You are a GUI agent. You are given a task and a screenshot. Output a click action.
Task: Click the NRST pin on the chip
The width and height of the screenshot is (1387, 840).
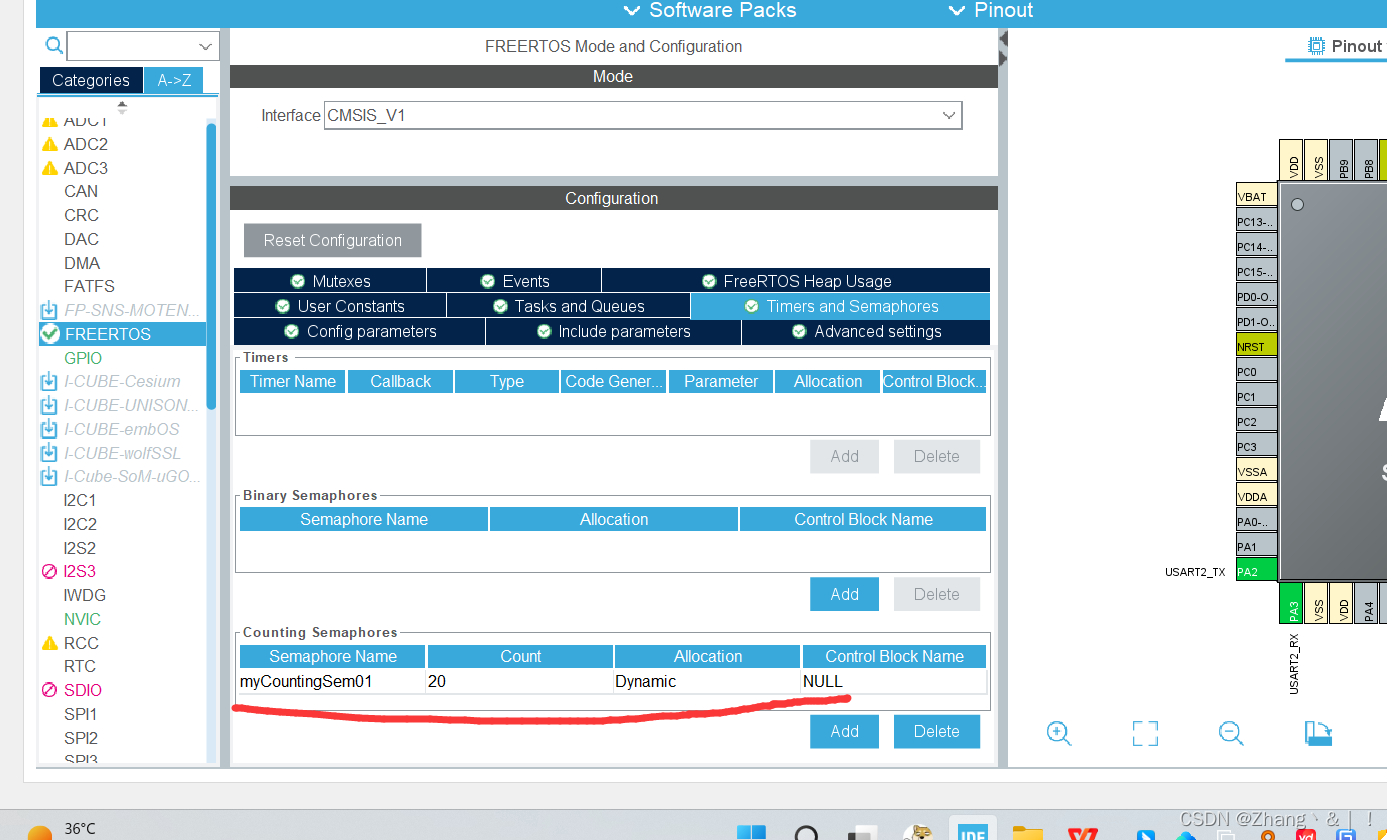click(x=1257, y=346)
